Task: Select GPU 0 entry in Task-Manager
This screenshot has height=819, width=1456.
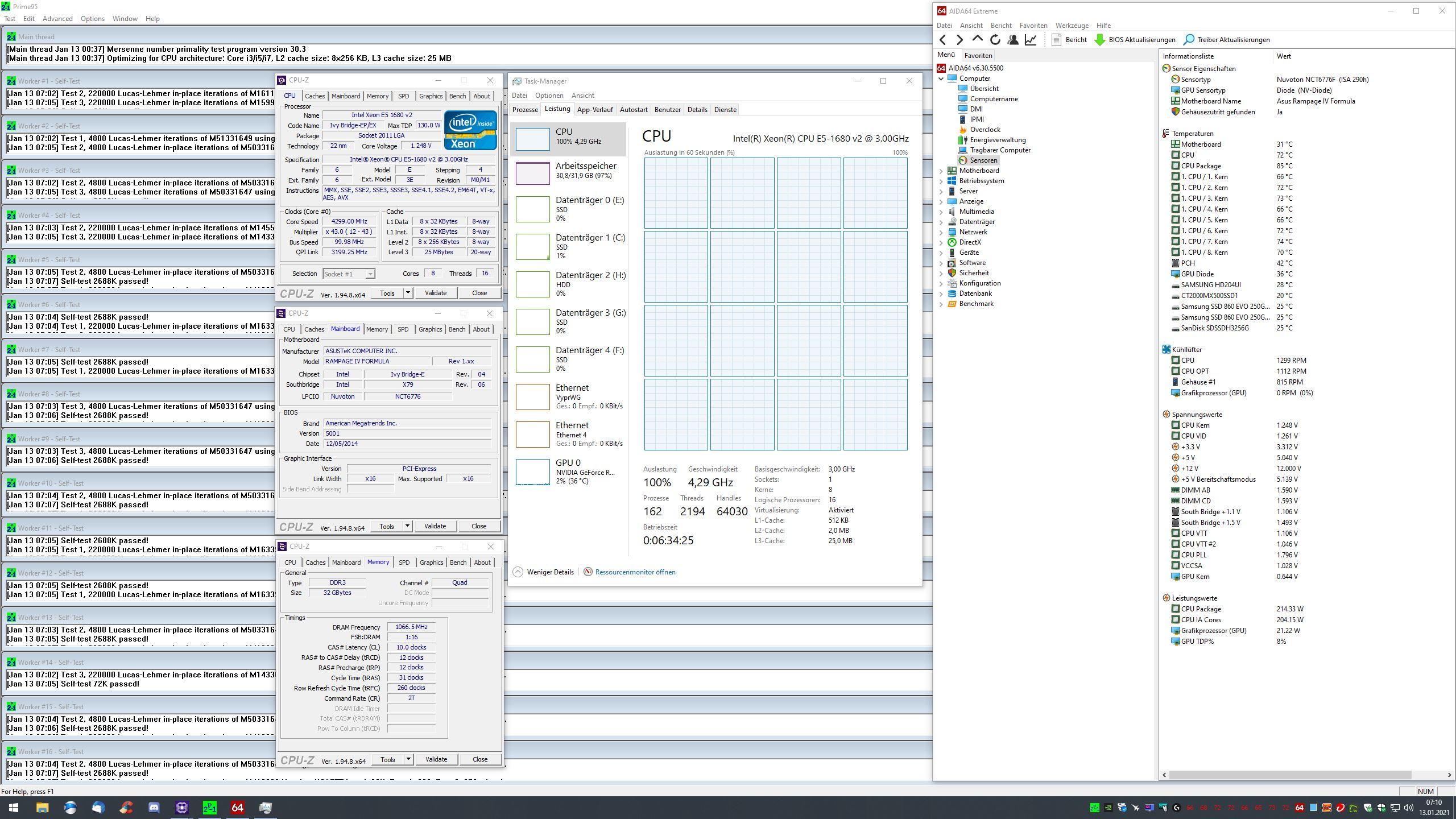Action: [568, 471]
